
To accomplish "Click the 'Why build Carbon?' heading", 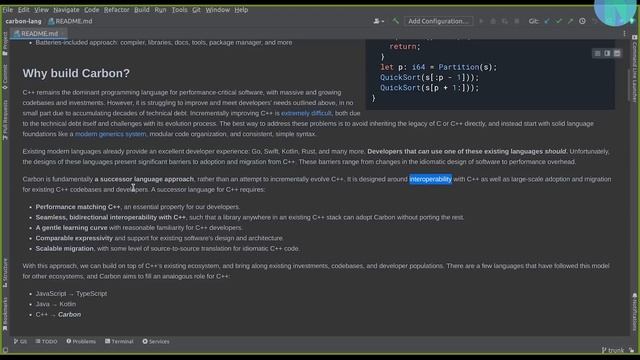I will point(76,73).
